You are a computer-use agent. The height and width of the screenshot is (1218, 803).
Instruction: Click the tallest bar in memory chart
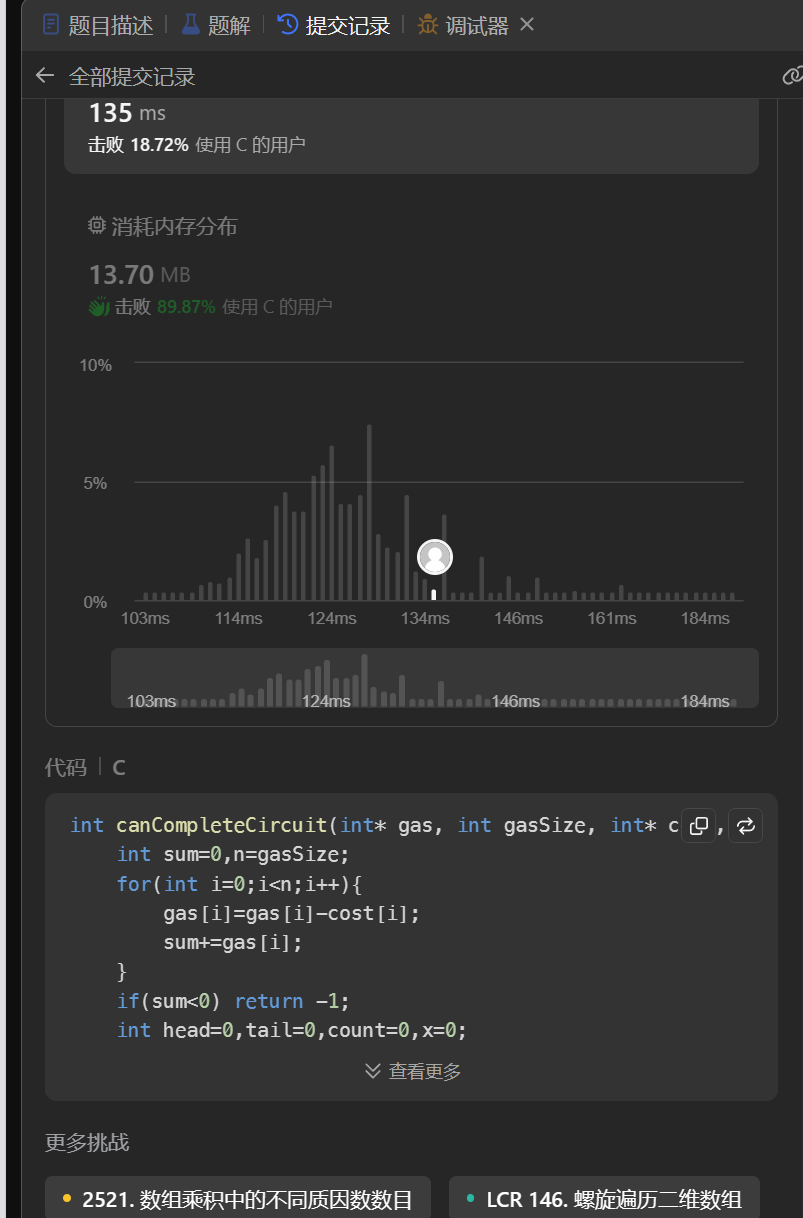[x=369, y=512]
